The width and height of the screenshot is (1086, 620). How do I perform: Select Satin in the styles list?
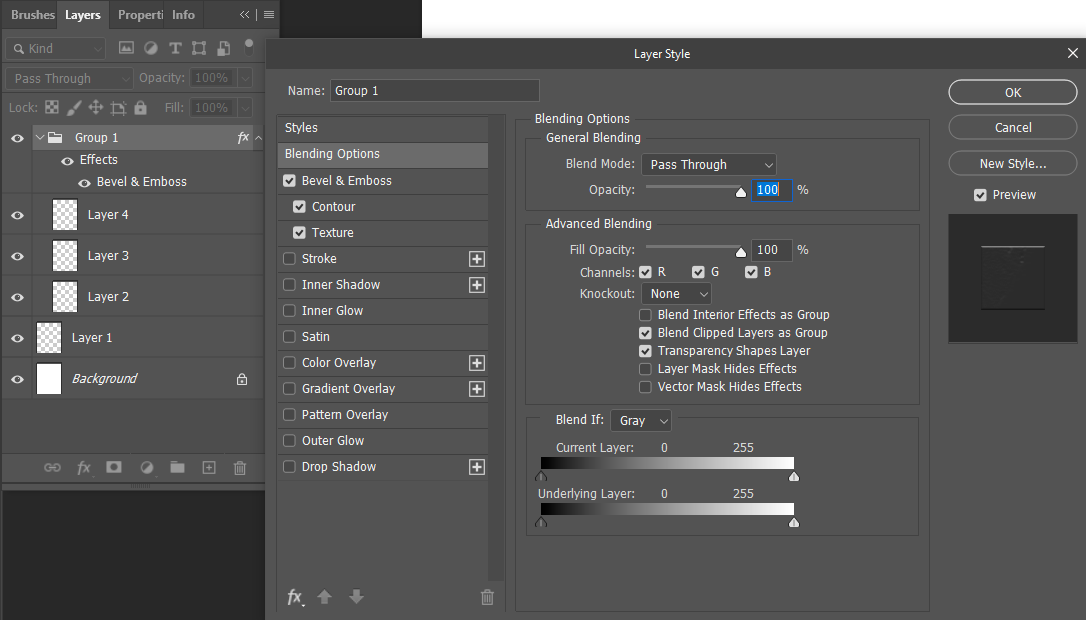coord(316,337)
